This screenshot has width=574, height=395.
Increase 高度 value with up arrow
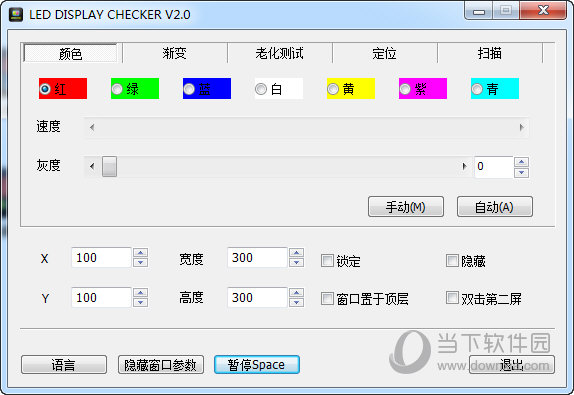tap(297, 292)
